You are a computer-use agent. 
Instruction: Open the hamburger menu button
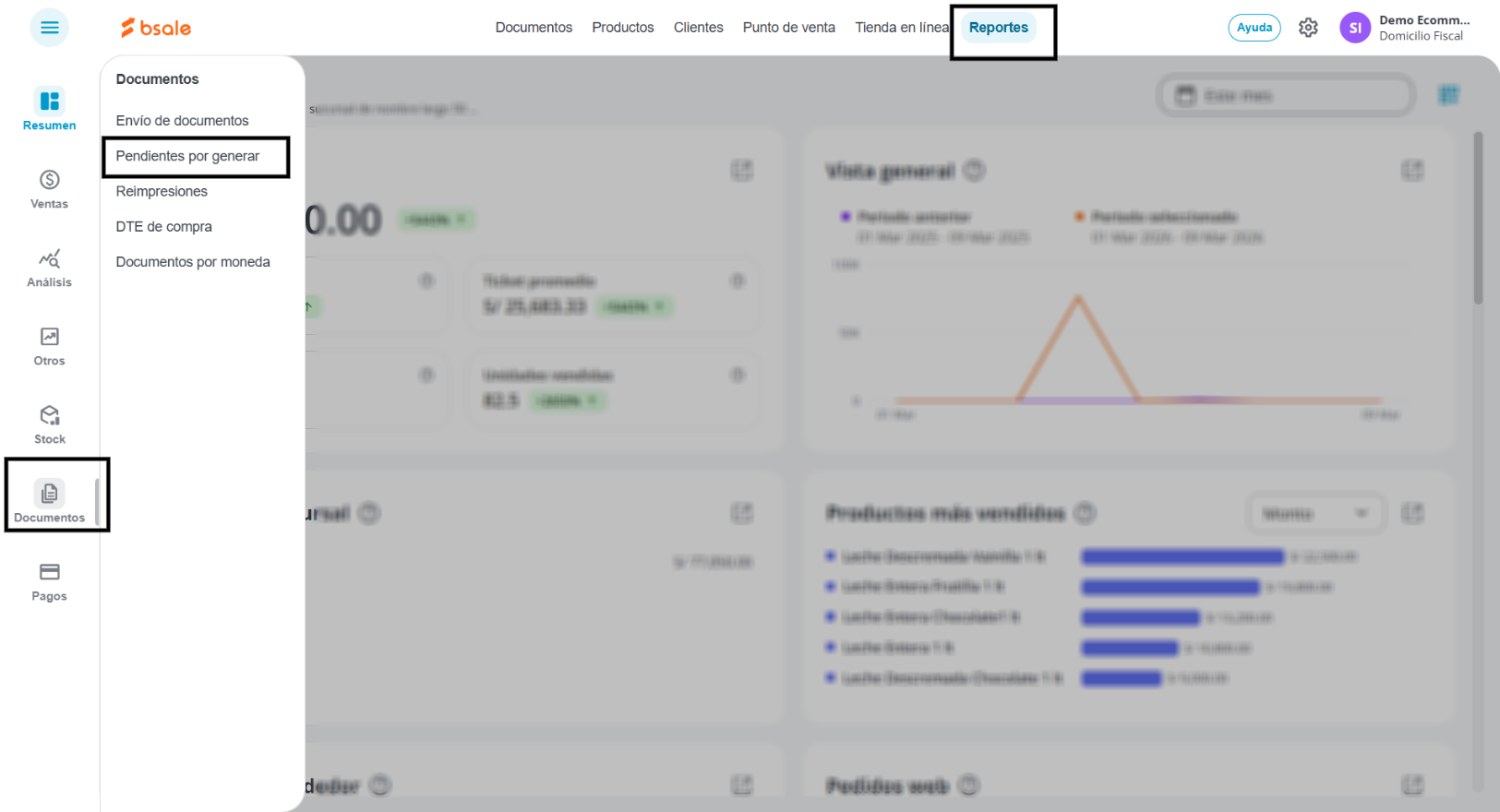pyautogui.click(x=50, y=28)
